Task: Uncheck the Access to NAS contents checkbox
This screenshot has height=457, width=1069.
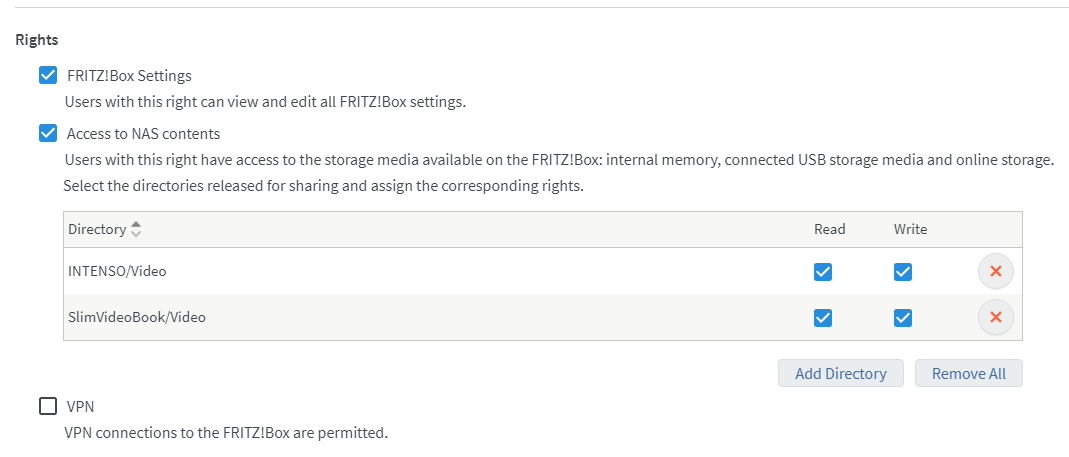Action: (47, 132)
